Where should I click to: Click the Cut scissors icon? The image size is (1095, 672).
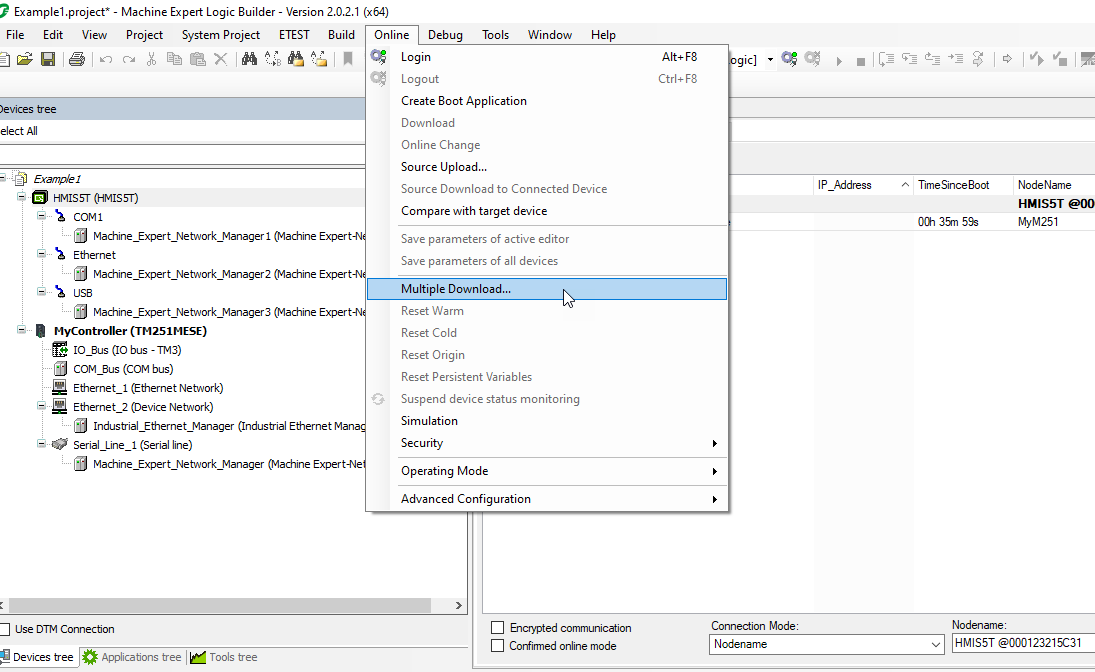152,59
